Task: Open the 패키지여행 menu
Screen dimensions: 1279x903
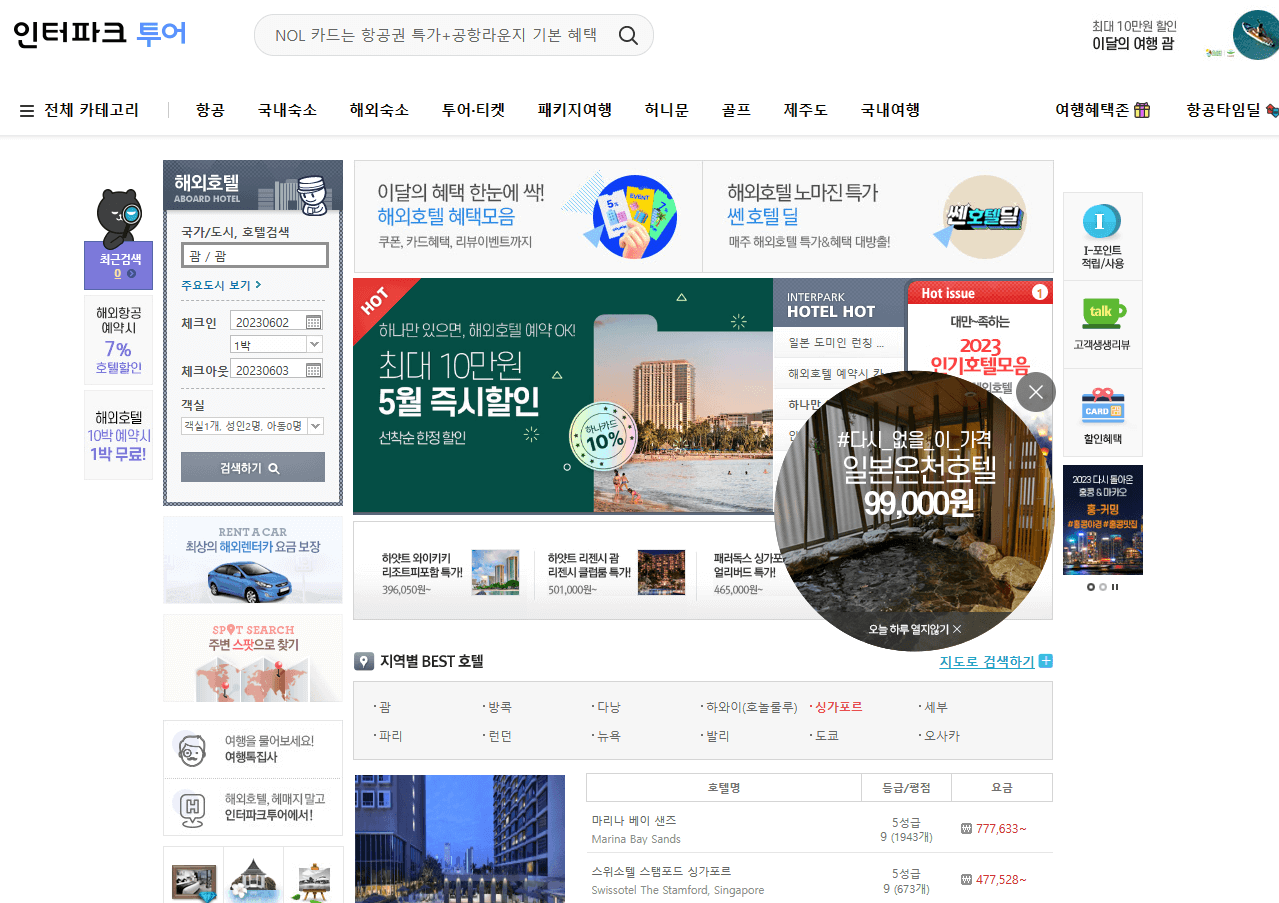Action: tap(575, 110)
